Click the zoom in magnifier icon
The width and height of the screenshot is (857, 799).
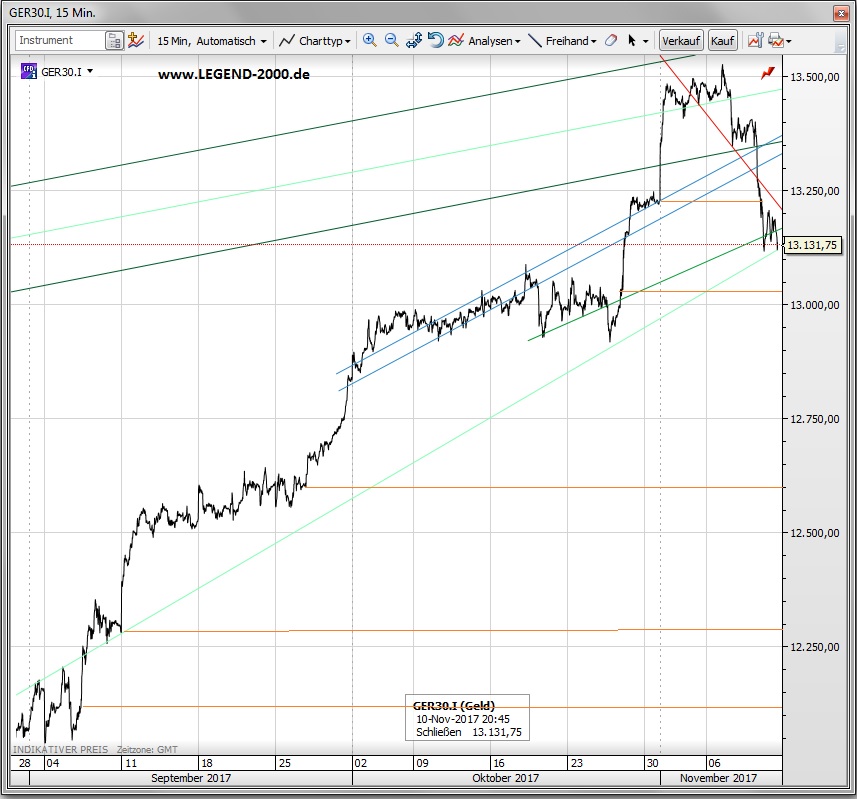point(370,41)
